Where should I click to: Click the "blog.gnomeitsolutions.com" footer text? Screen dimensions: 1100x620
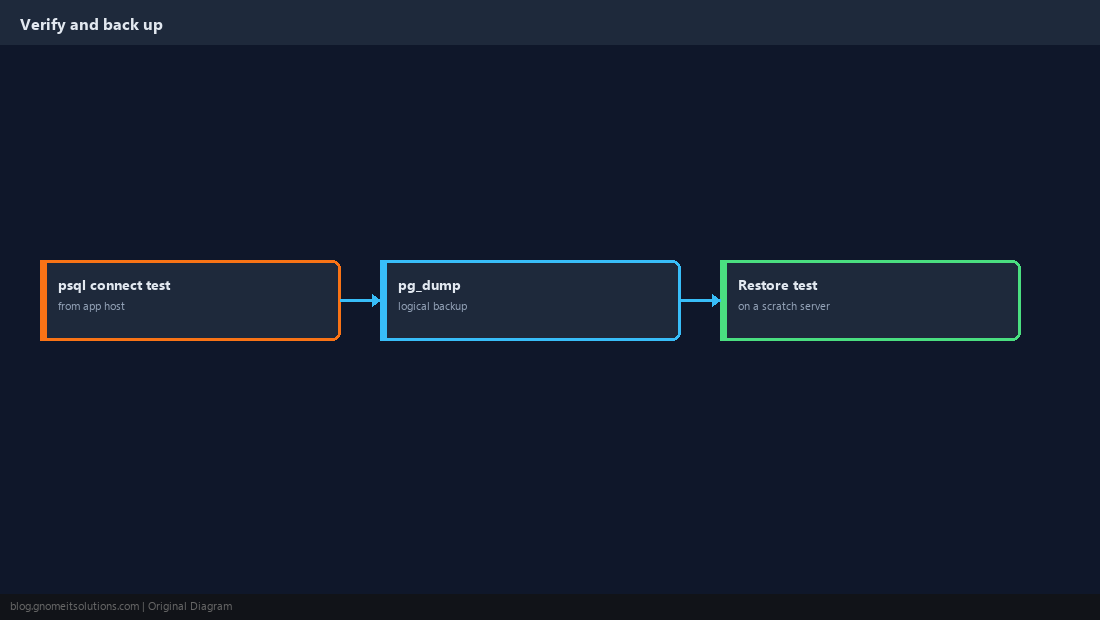tap(74, 607)
